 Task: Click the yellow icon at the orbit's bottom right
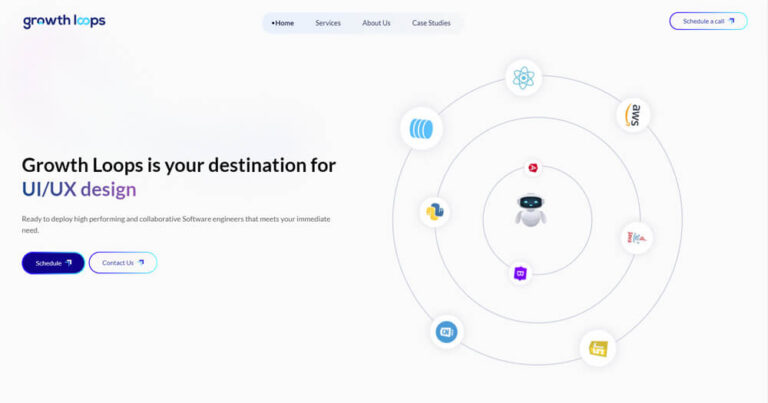tap(598, 348)
